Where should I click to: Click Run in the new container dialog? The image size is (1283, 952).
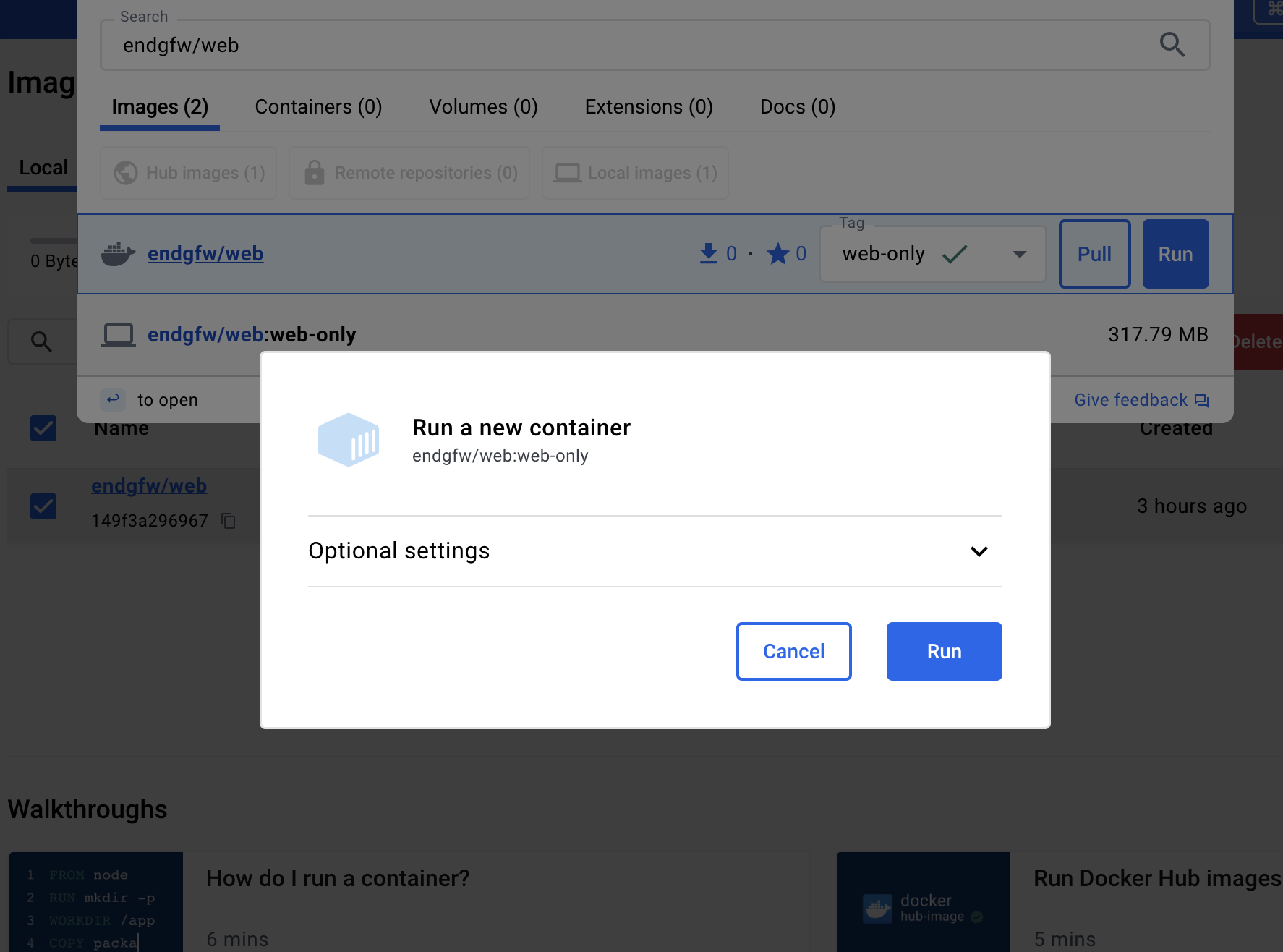pos(944,651)
